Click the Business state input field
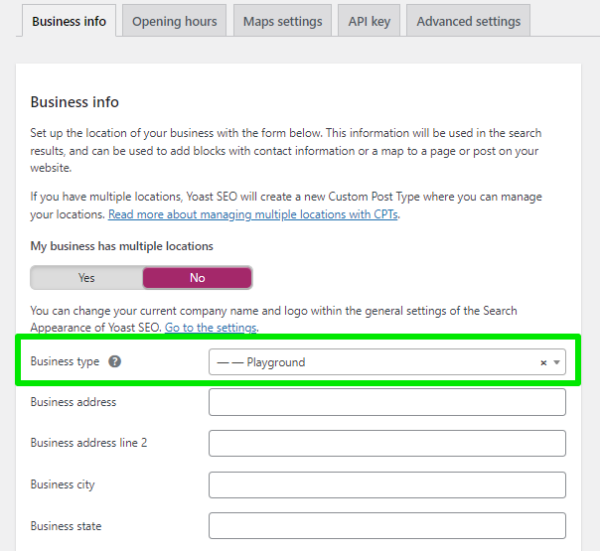 [387, 526]
